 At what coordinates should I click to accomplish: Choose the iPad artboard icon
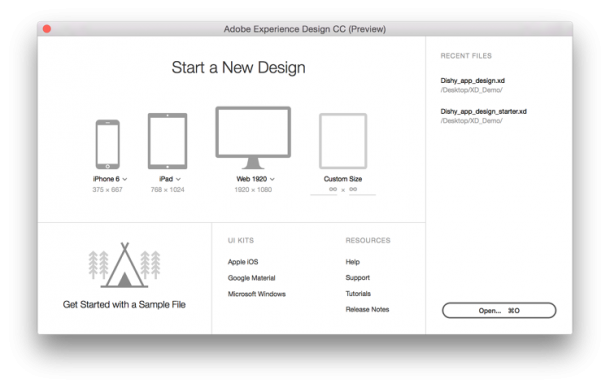pos(167,141)
